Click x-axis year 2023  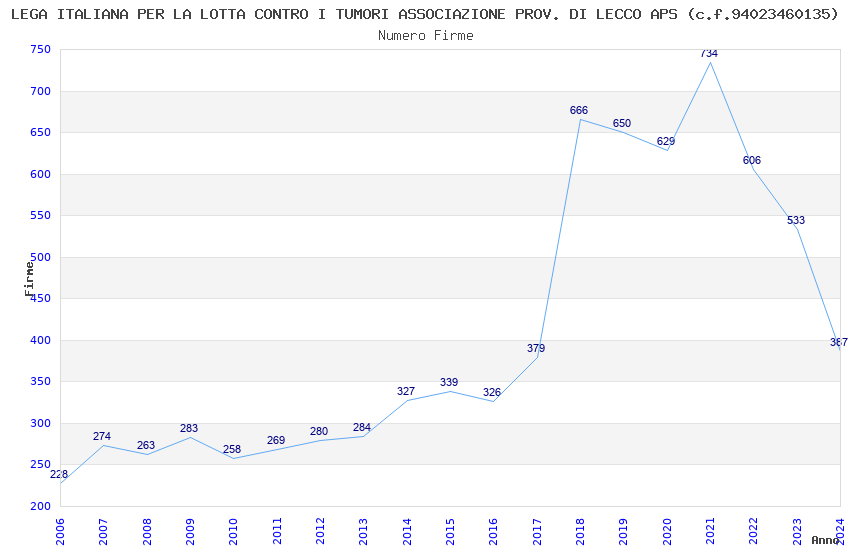797,532
